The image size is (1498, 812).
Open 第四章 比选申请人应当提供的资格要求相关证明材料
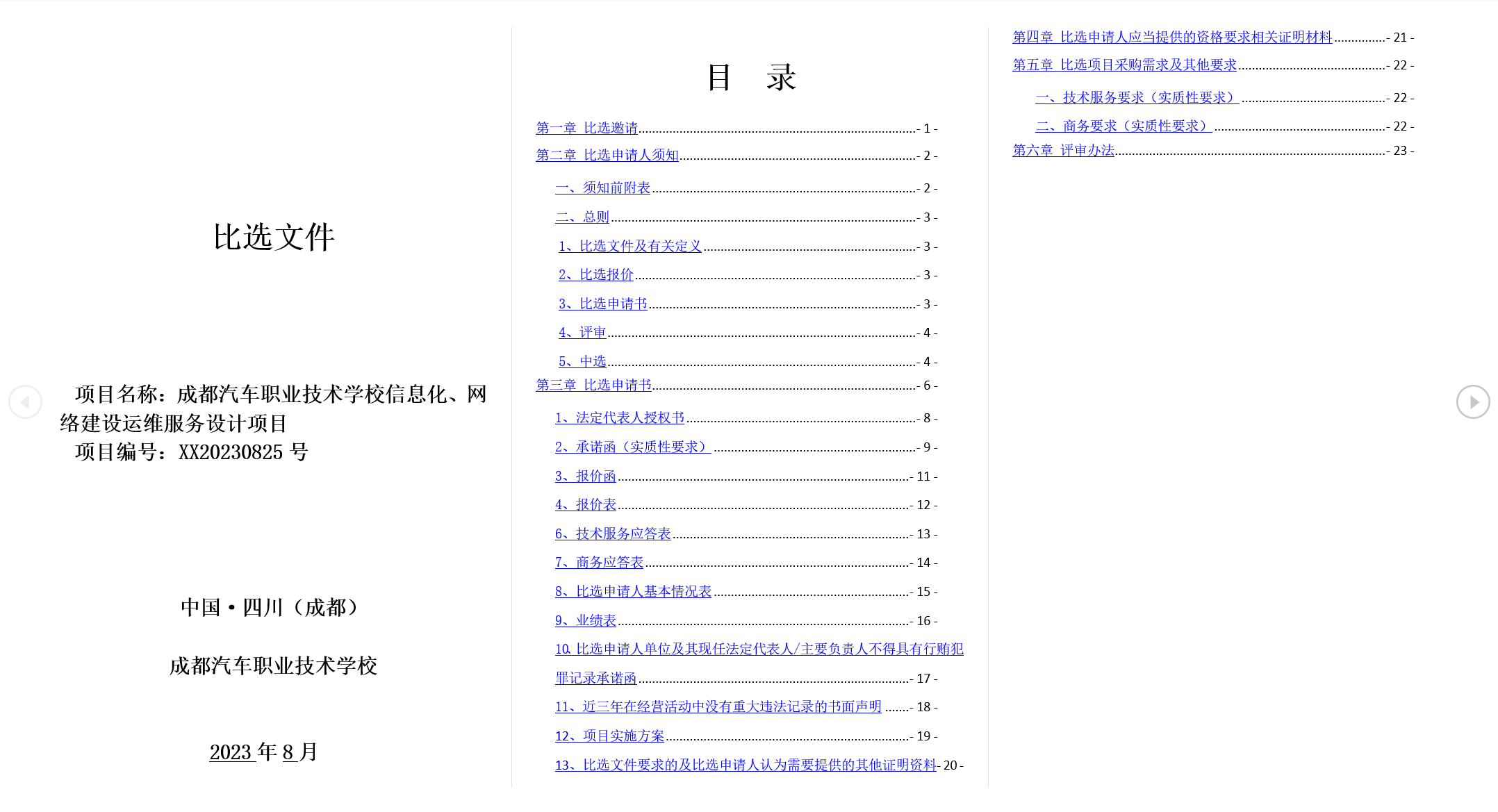click(x=1172, y=37)
